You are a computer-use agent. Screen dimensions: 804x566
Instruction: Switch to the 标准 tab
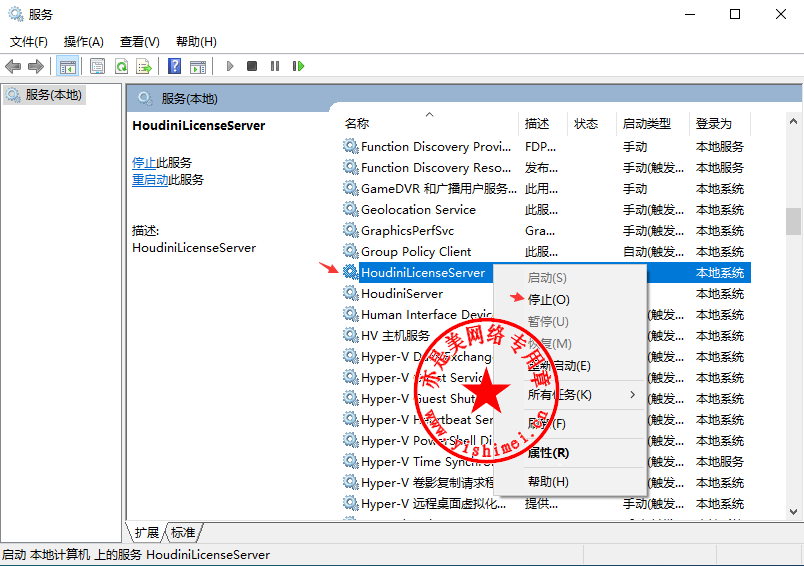(x=183, y=533)
